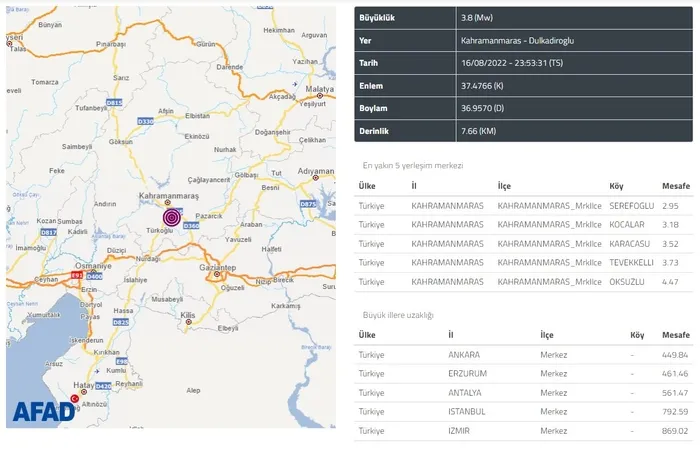Click the 'En yakın 5 yerleşim merkezi' heading

(x=413, y=166)
